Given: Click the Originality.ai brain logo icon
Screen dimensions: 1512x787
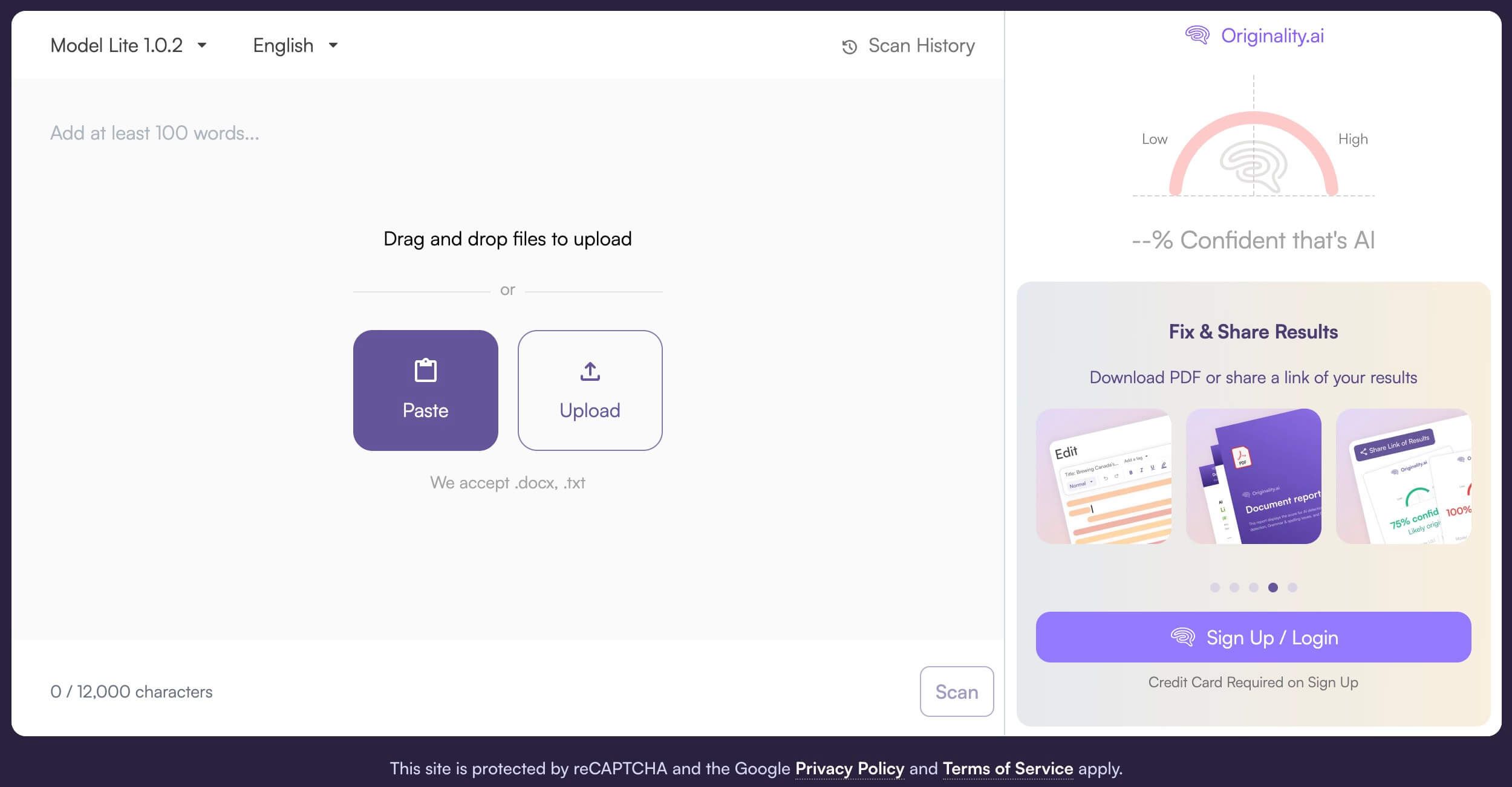Looking at the screenshot, I should tap(1197, 36).
